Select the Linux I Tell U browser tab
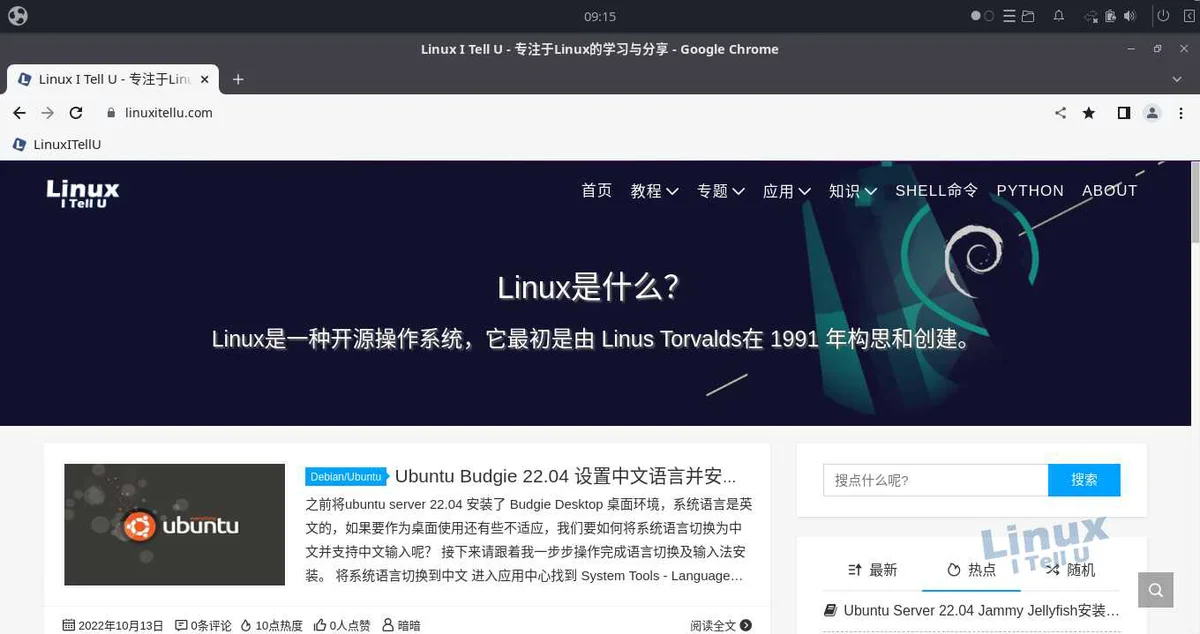Viewport: 1200px width, 634px height. [x=113, y=79]
